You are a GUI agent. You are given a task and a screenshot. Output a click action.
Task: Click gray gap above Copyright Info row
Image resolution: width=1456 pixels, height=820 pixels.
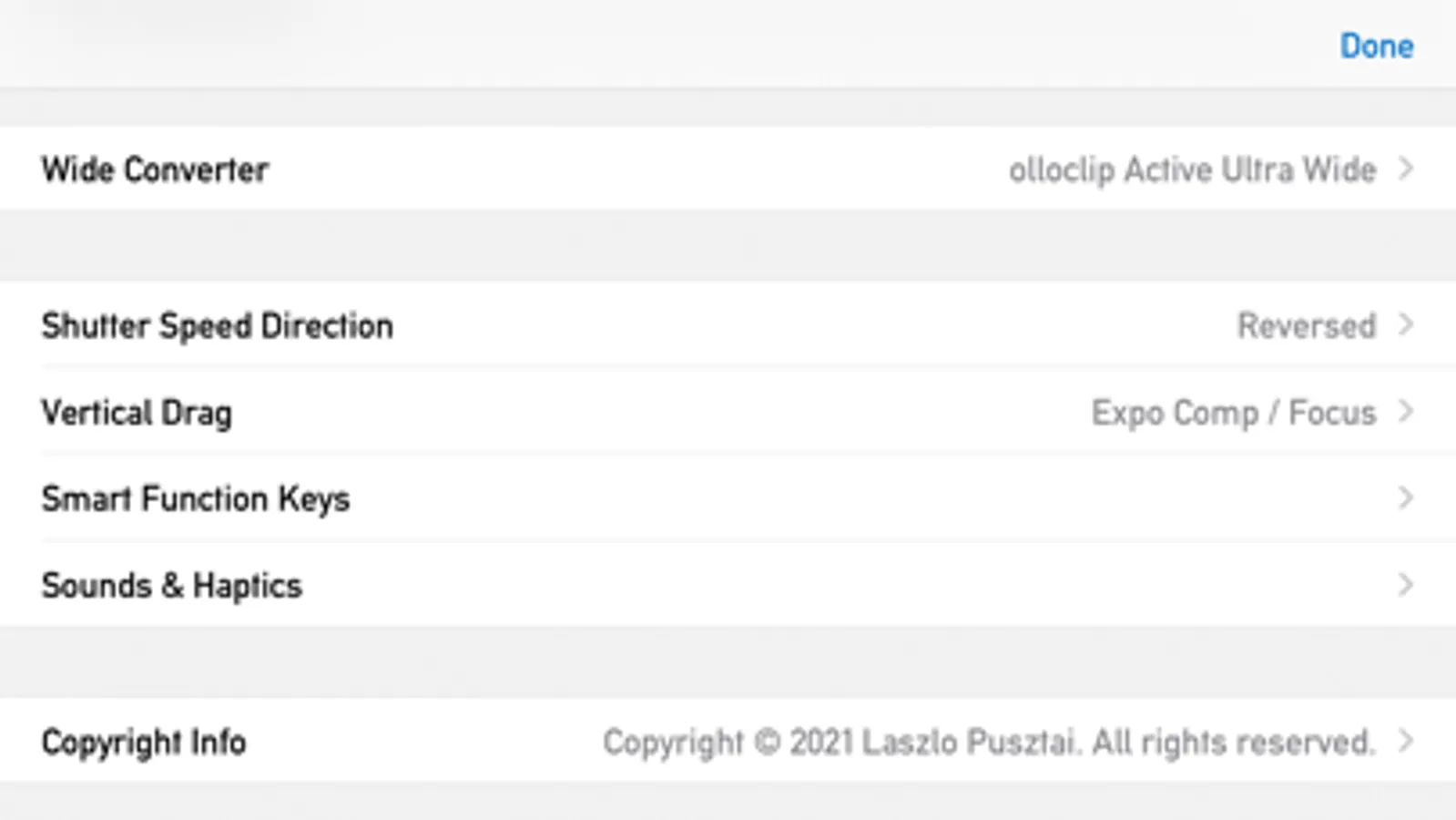tap(728, 662)
